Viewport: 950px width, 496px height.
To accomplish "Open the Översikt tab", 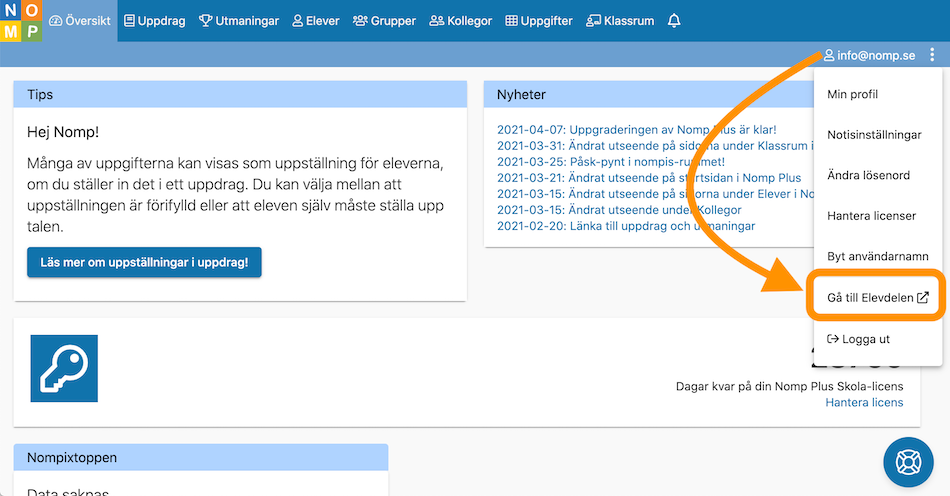I will [80, 21].
